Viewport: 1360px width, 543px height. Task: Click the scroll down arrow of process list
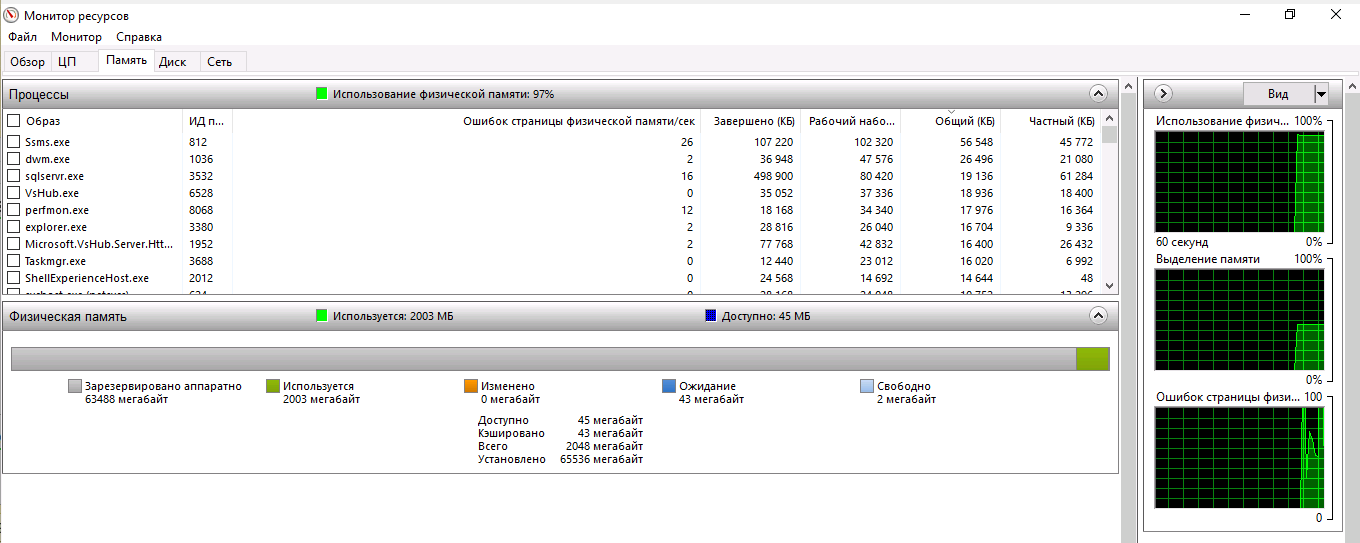pyautogui.click(x=1109, y=285)
